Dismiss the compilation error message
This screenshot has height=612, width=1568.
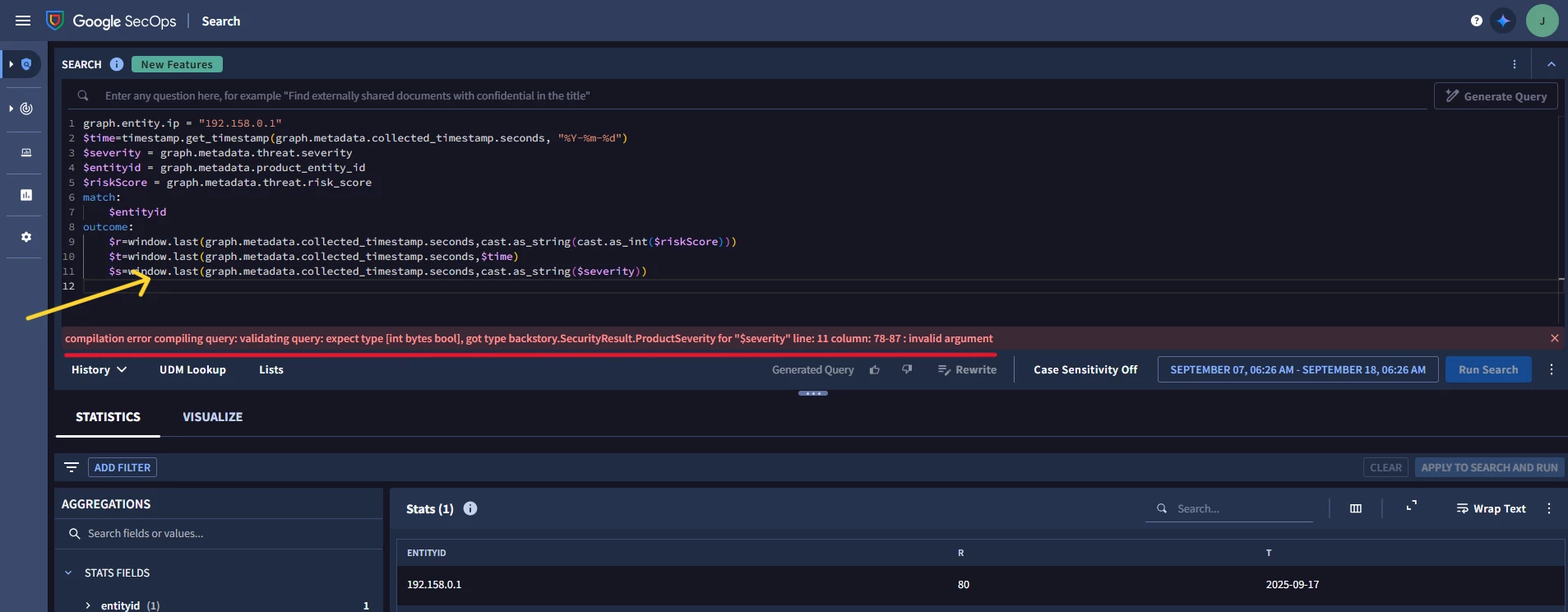click(1554, 338)
